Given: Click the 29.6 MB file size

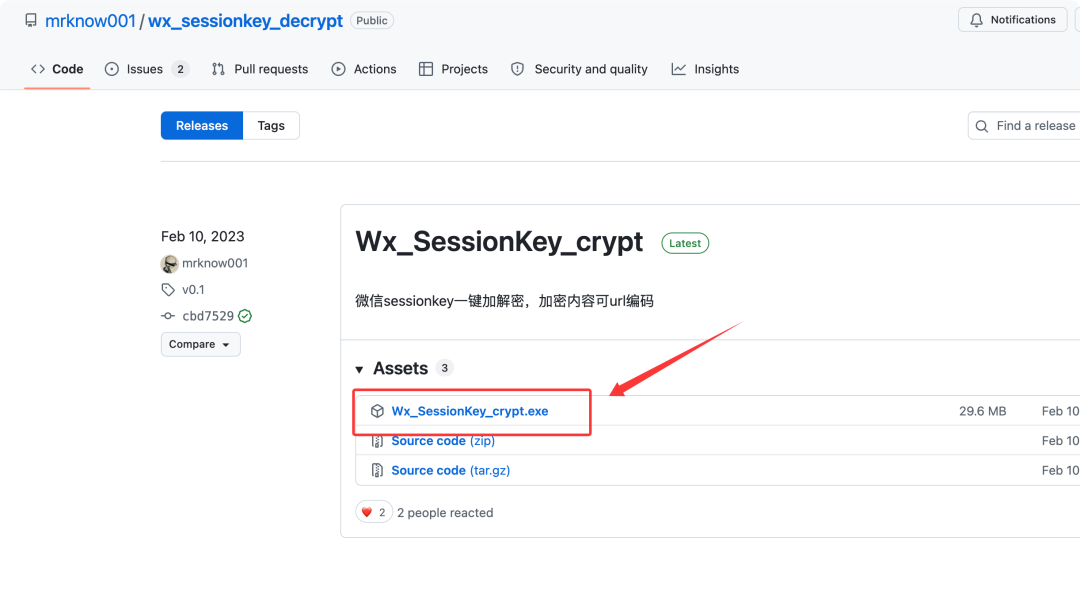Looking at the screenshot, I should [982, 411].
